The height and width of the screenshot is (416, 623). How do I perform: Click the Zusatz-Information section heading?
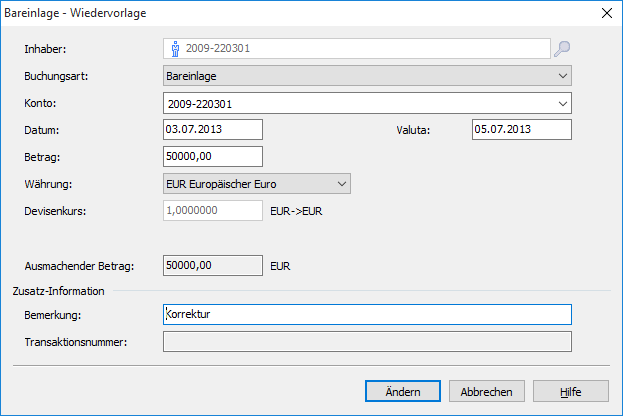(x=59, y=290)
